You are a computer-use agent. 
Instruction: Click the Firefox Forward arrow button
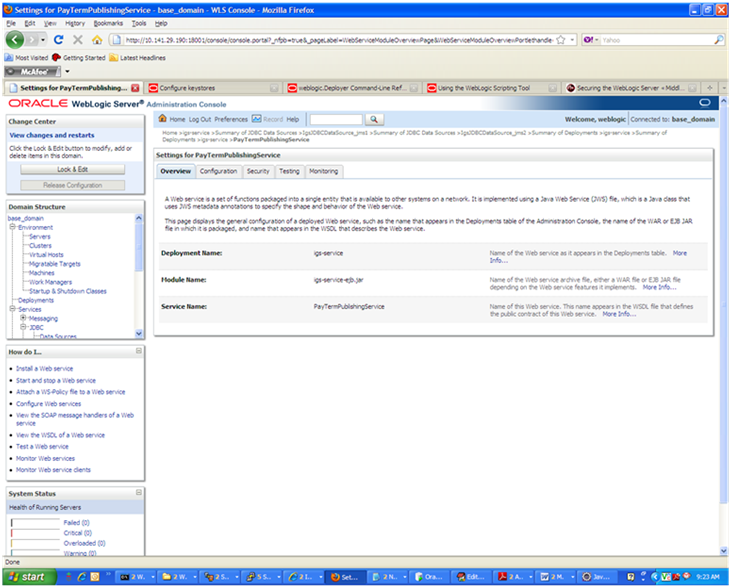[x=32, y=40]
